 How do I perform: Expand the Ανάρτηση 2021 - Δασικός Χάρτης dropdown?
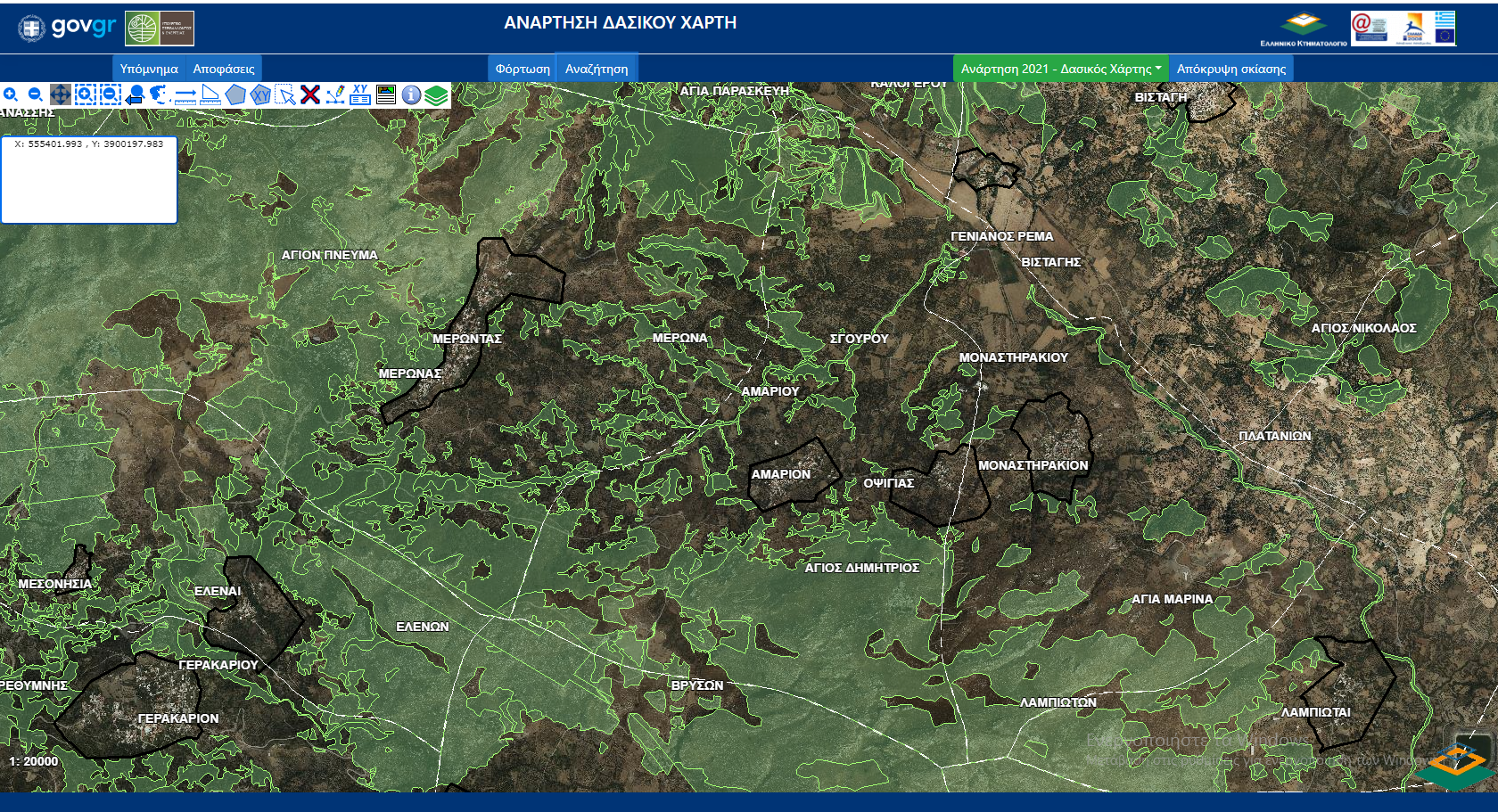(1060, 69)
